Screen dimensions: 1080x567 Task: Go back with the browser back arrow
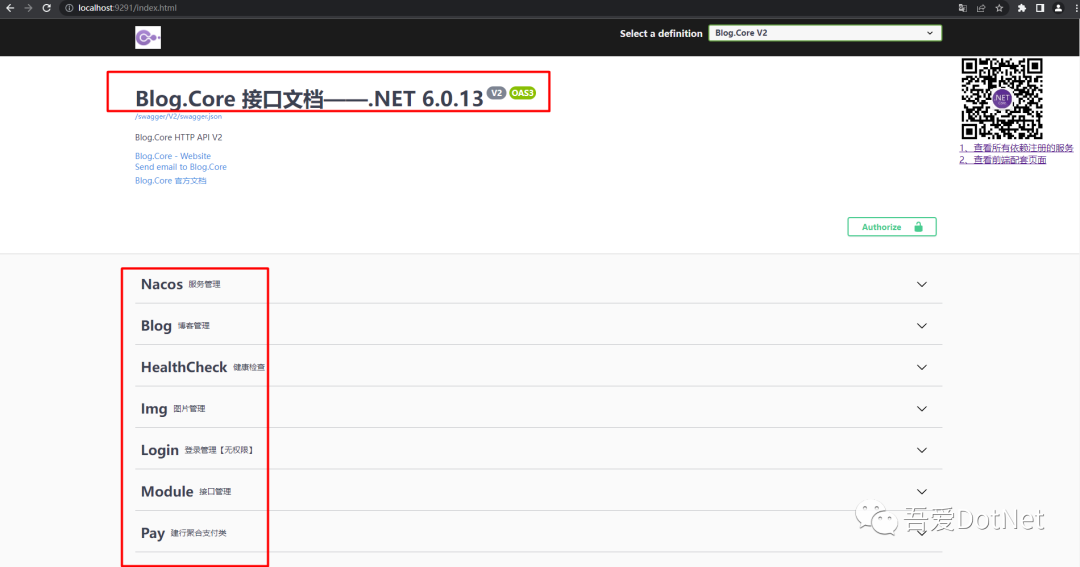(10, 8)
